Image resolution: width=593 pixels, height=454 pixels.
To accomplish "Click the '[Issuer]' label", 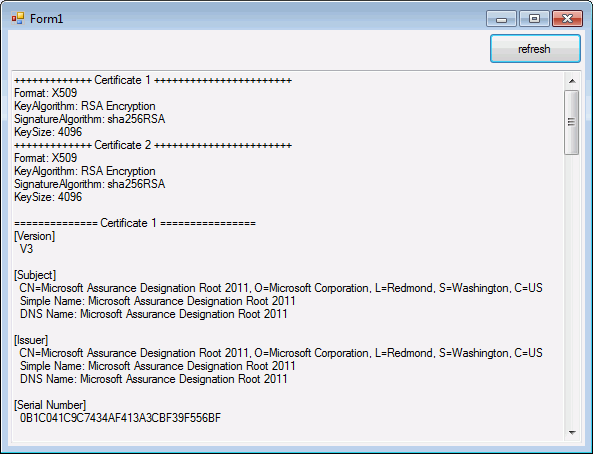I will tap(31, 340).
